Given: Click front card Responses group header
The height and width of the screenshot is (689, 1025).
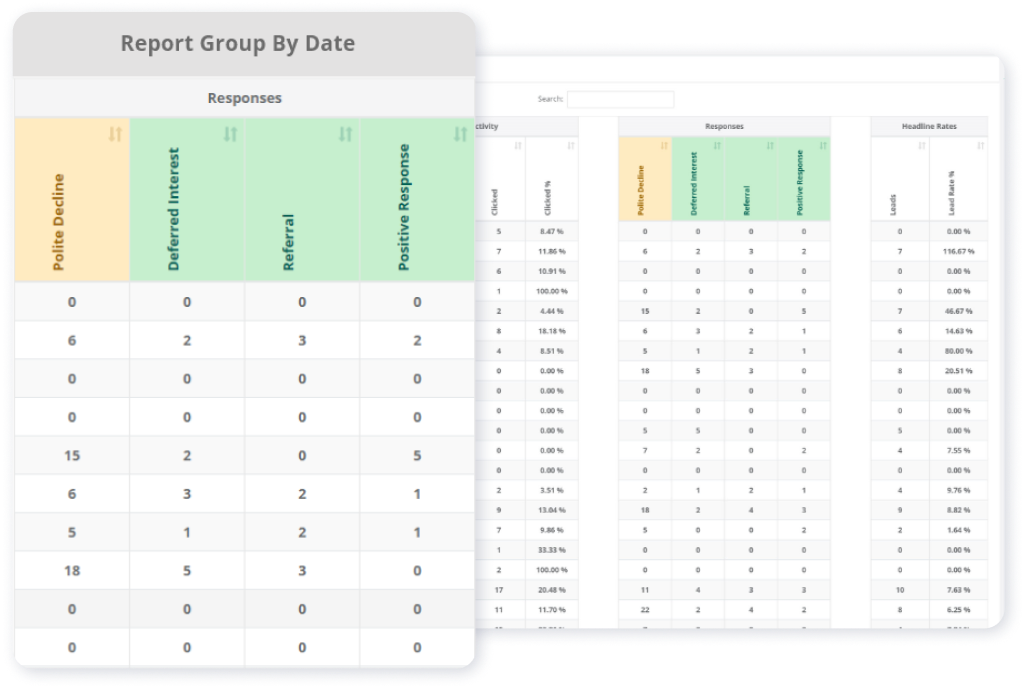Looking at the screenshot, I should pos(244,98).
